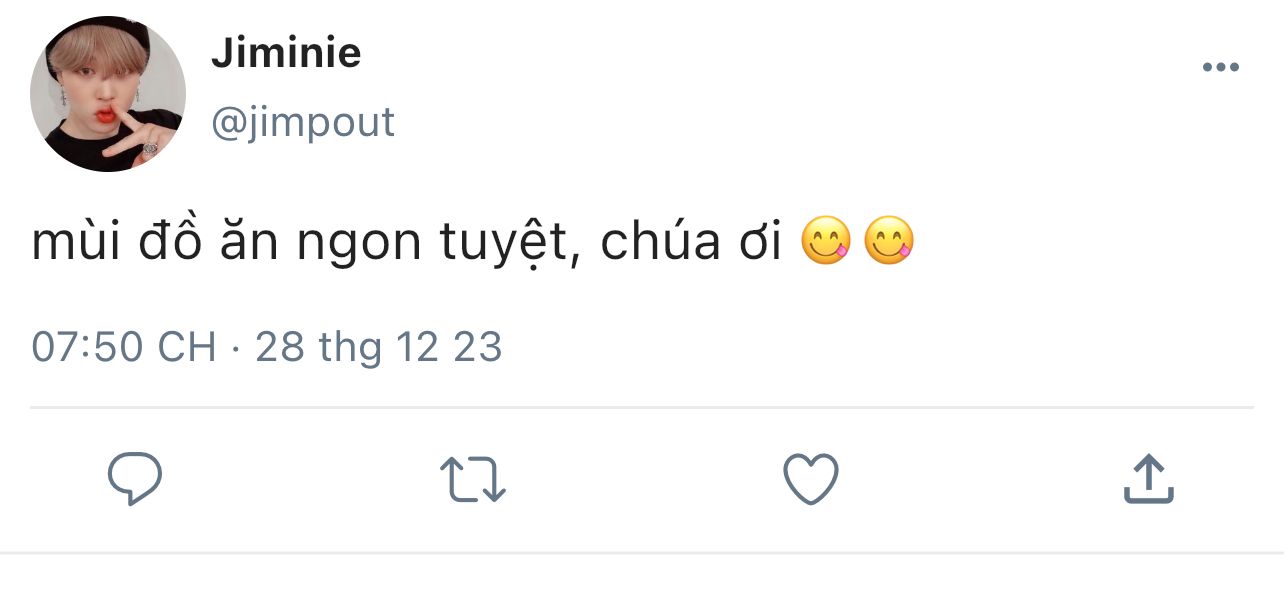Open the more options ellipsis menu
The height and width of the screenshot is (593, 1284).
[1220, 68]
